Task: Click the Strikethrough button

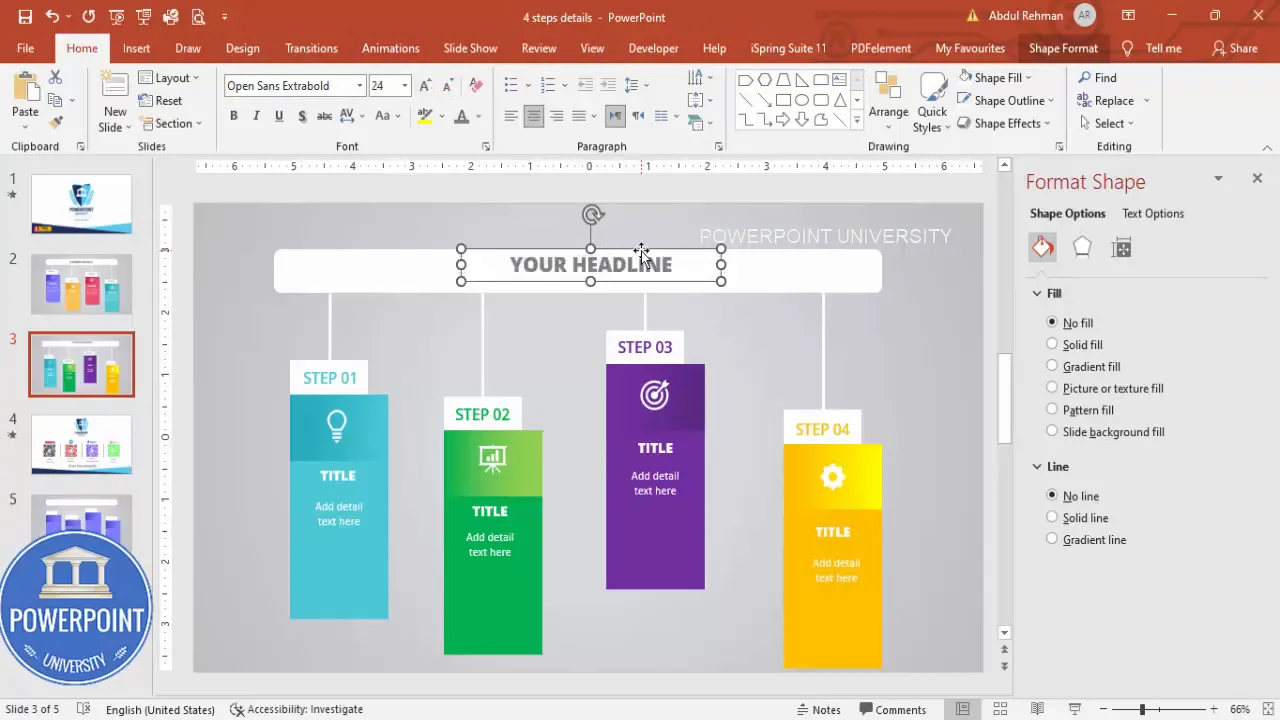Action: [x=324, y=116]
